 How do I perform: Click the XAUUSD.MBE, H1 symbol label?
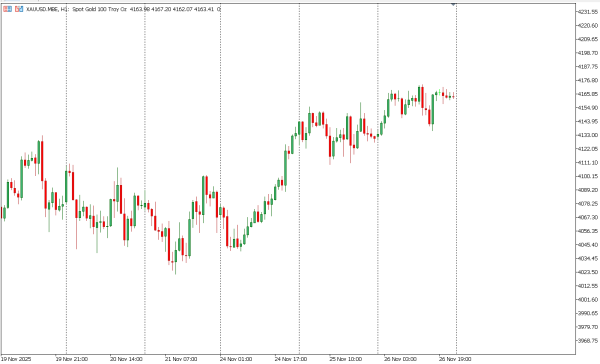click(47, 9)
